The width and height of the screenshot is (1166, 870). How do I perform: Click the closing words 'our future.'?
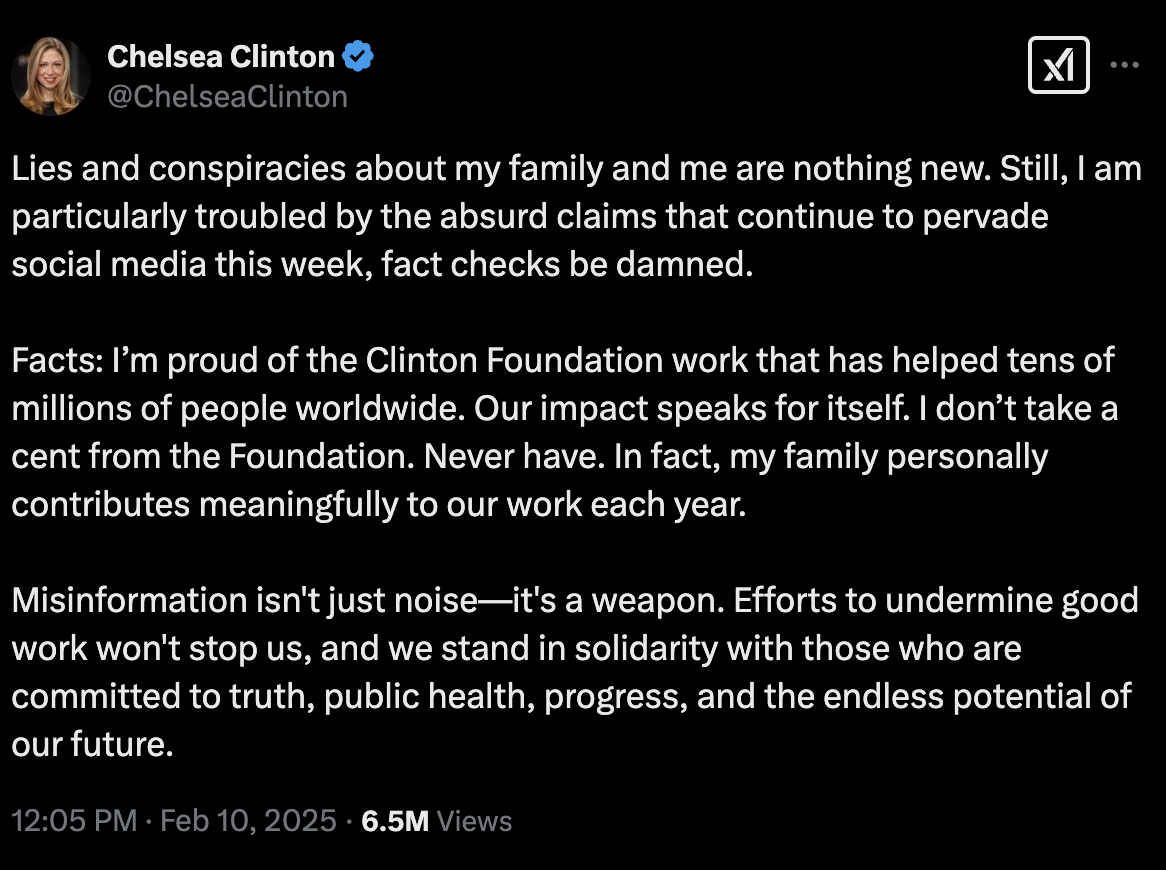pyautogui.click(x=92, y=744)
